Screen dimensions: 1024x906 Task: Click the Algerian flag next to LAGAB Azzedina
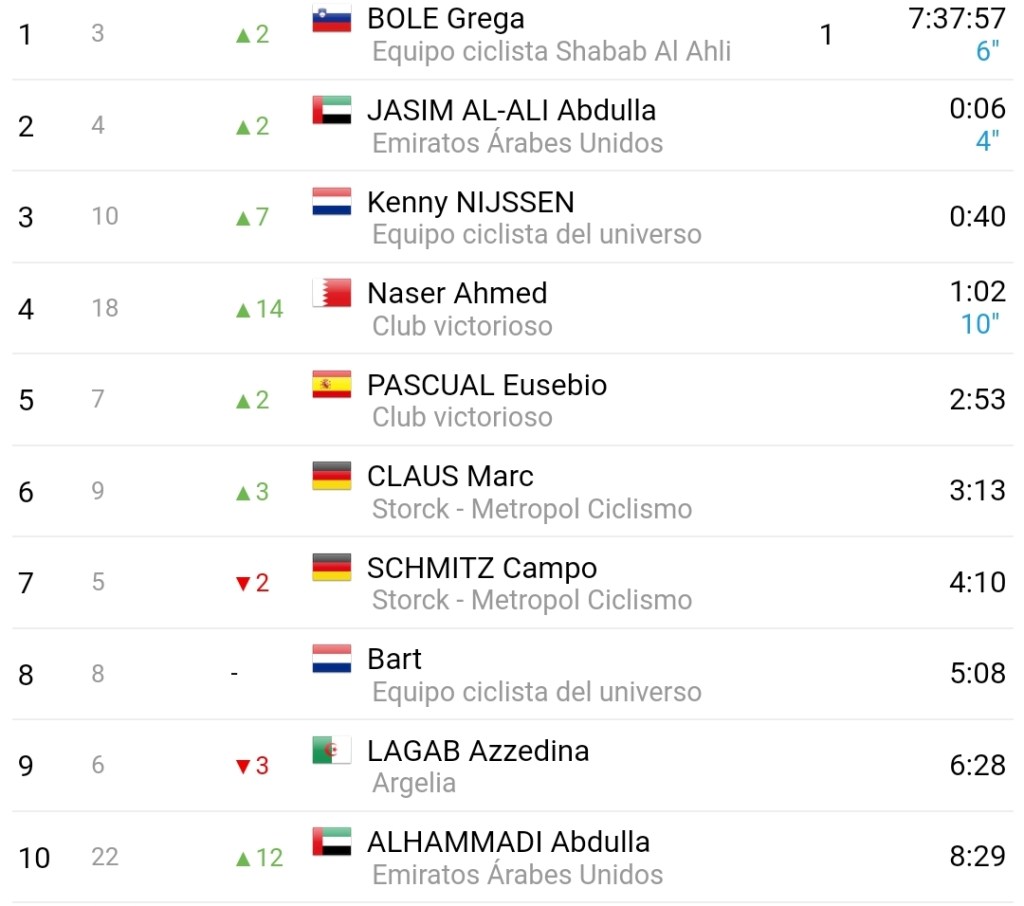[331, 750]
